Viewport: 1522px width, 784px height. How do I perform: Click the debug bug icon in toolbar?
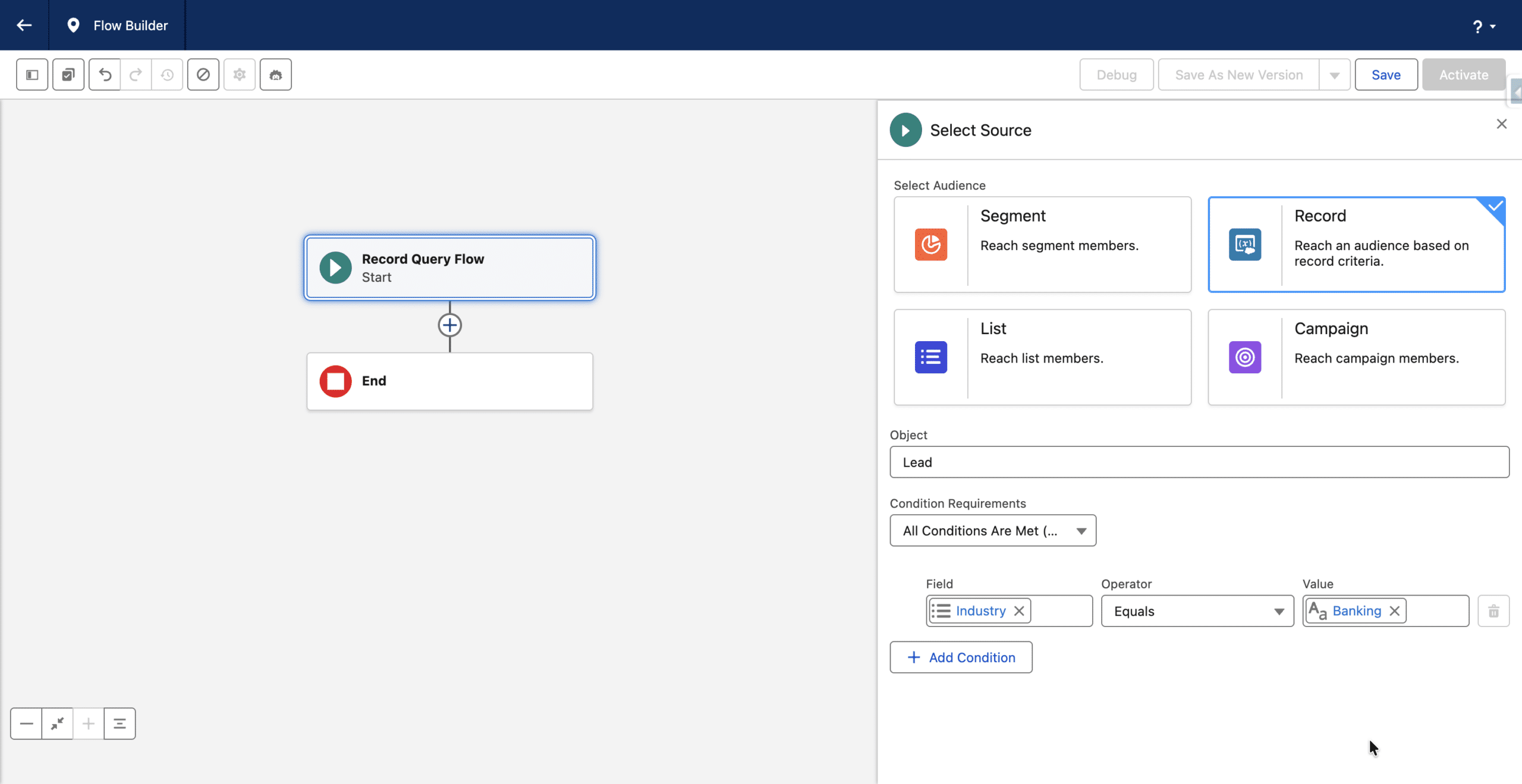pyautogui.click(x=276, y=75)
